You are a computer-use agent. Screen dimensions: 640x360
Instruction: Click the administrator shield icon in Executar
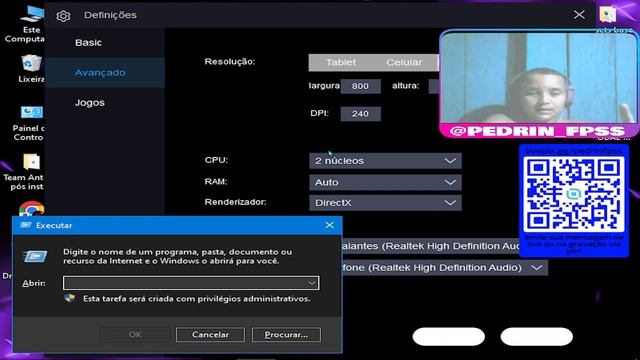pos(70,298)
